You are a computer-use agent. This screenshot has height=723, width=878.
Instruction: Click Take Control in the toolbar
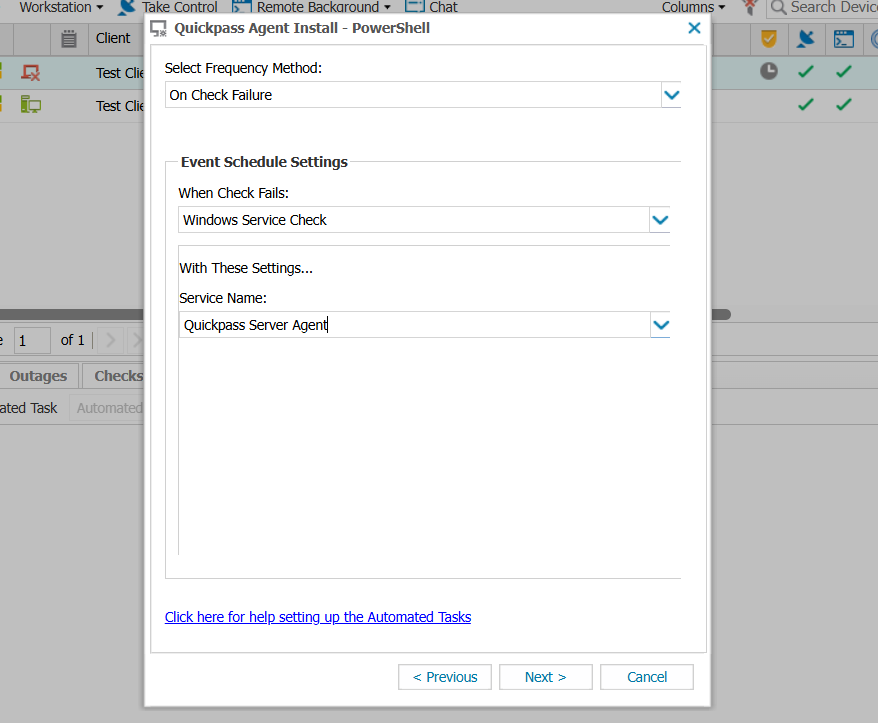tap(179, 7)
